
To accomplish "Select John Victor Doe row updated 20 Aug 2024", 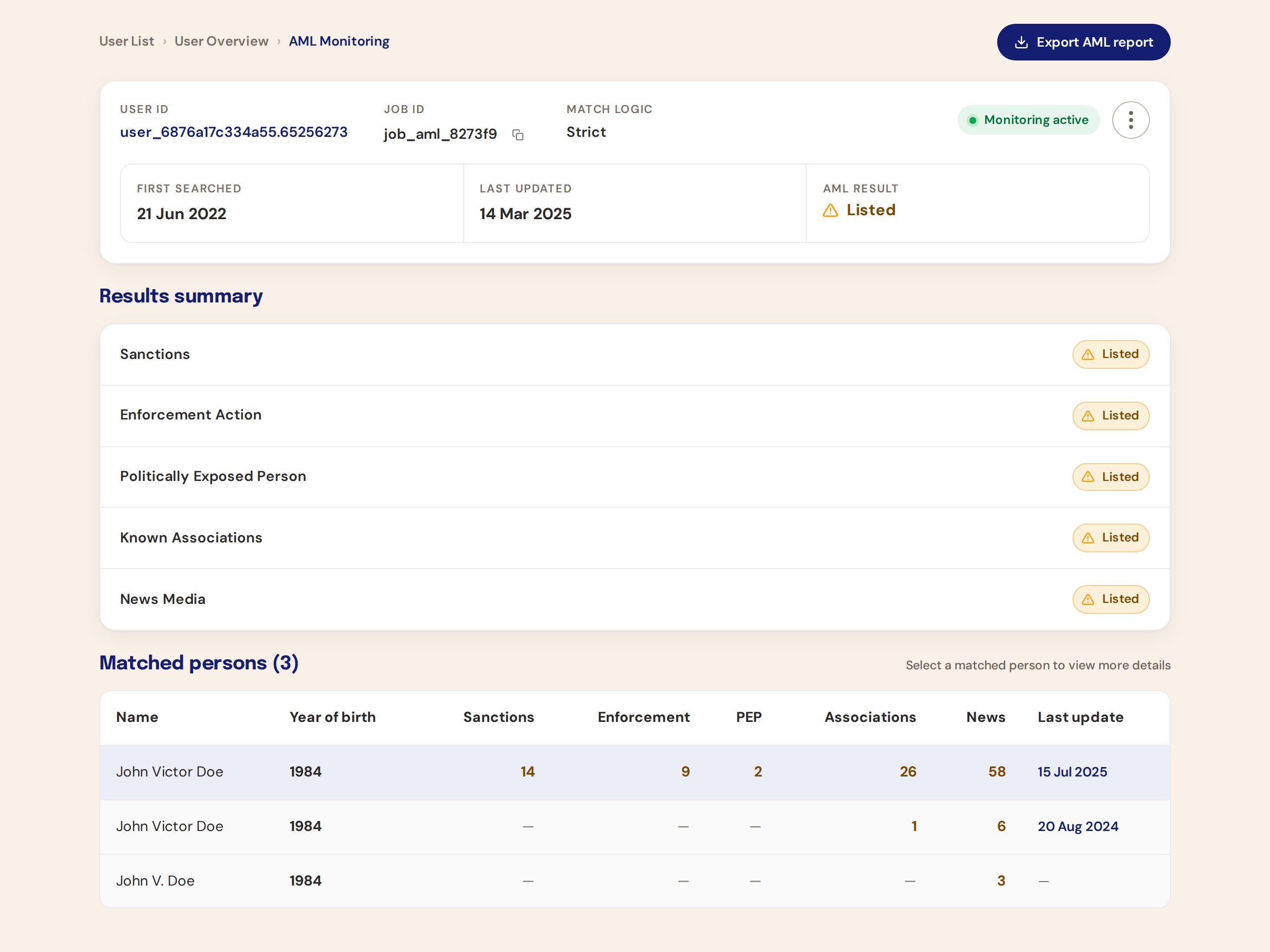I will click(x=635, y=827).
